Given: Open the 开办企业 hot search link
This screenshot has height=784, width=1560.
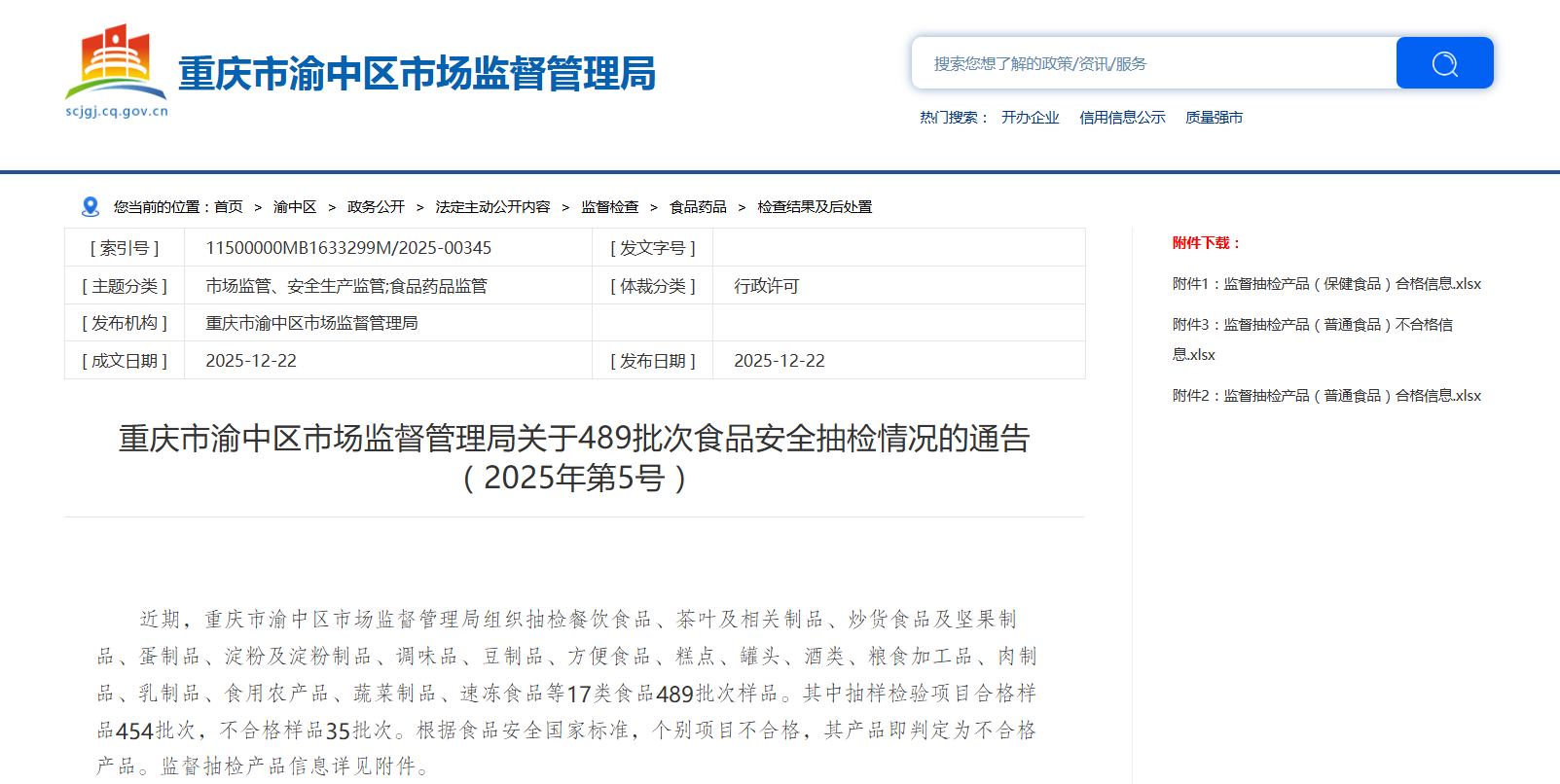Looking at the screenshot, I should 1030,117.
